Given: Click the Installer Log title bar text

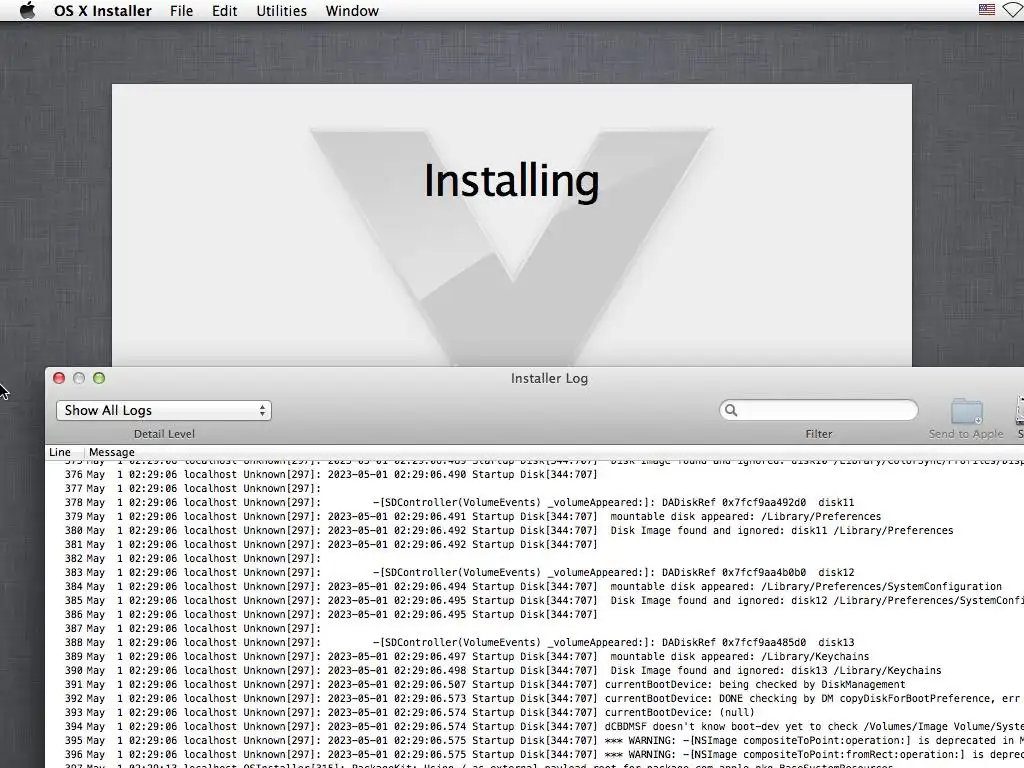Looking at the screenshot, I should point(549,378).
